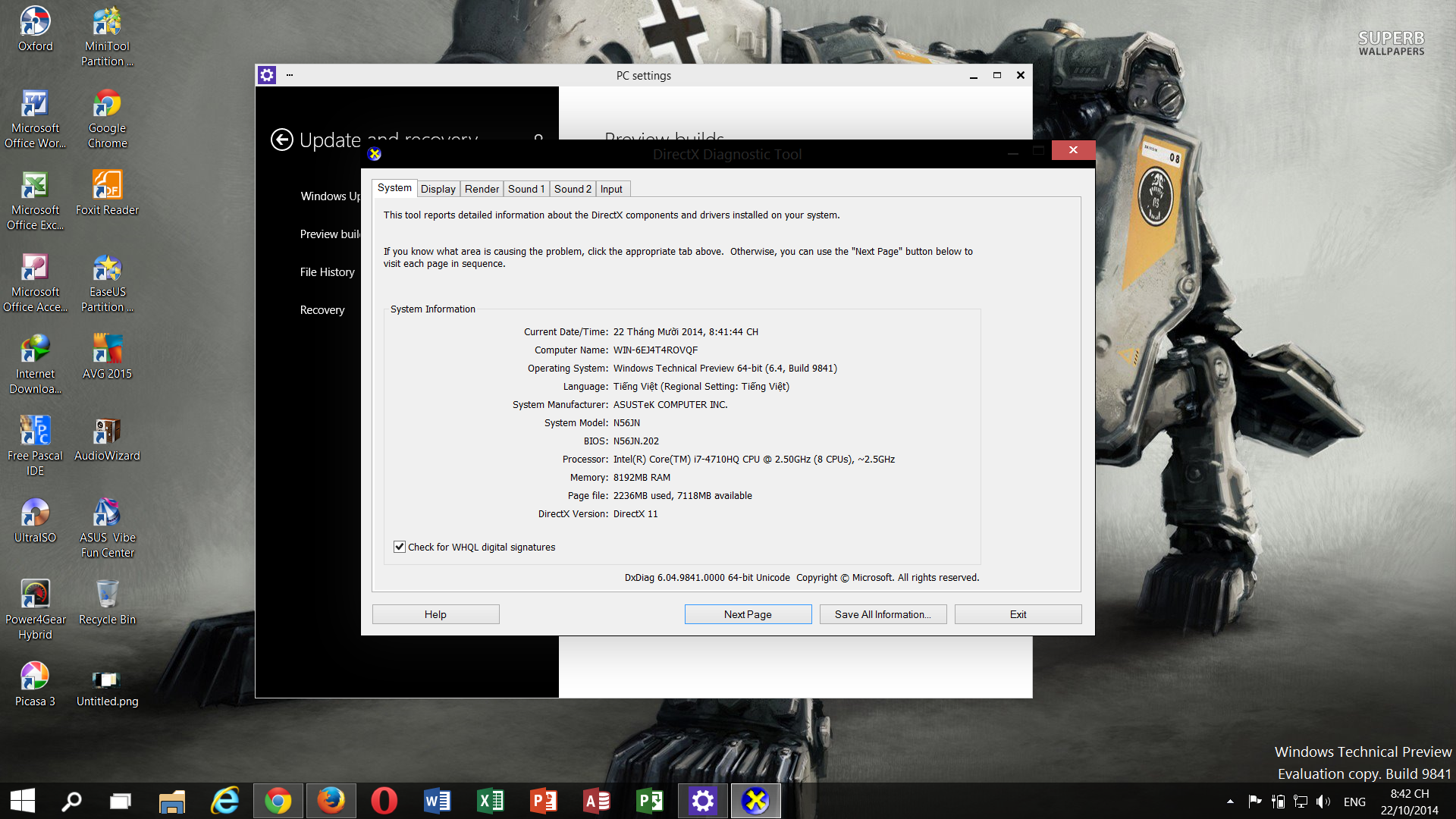Switch to Firefox in taskbar
Screen dimensions: 1456x819
[331, 801]
